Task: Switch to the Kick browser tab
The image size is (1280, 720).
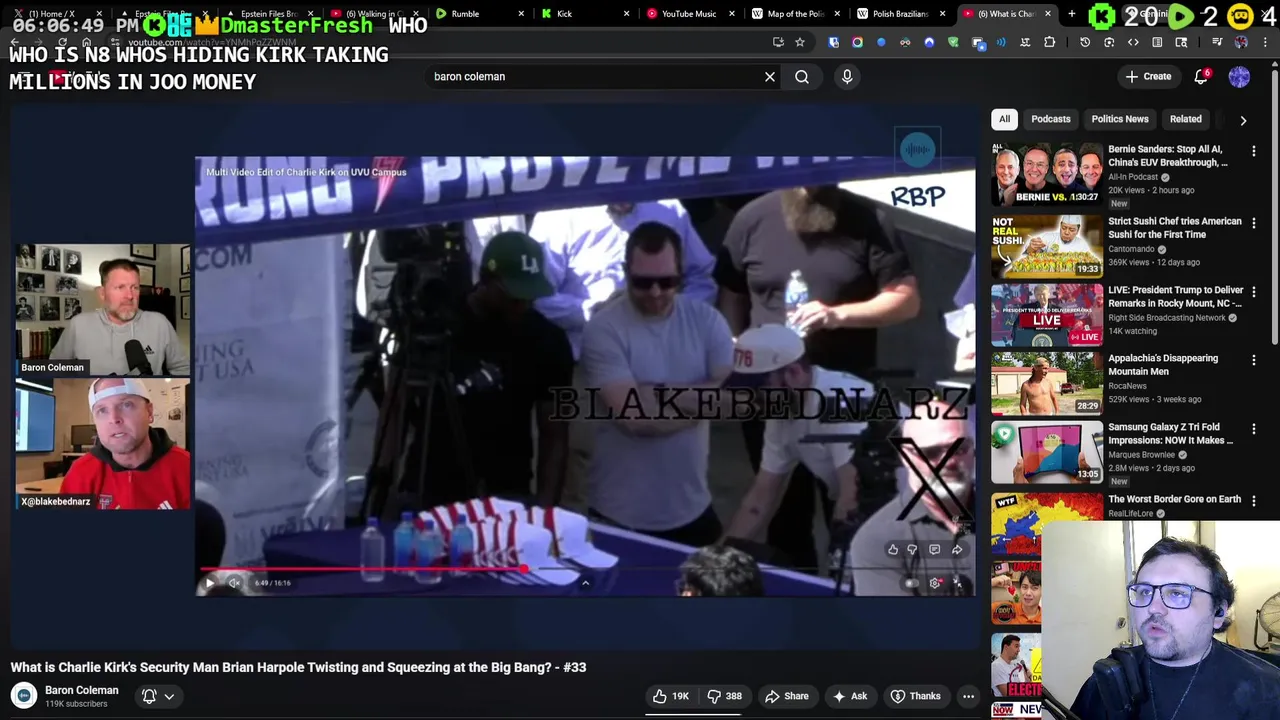Action: click(585, 14)
